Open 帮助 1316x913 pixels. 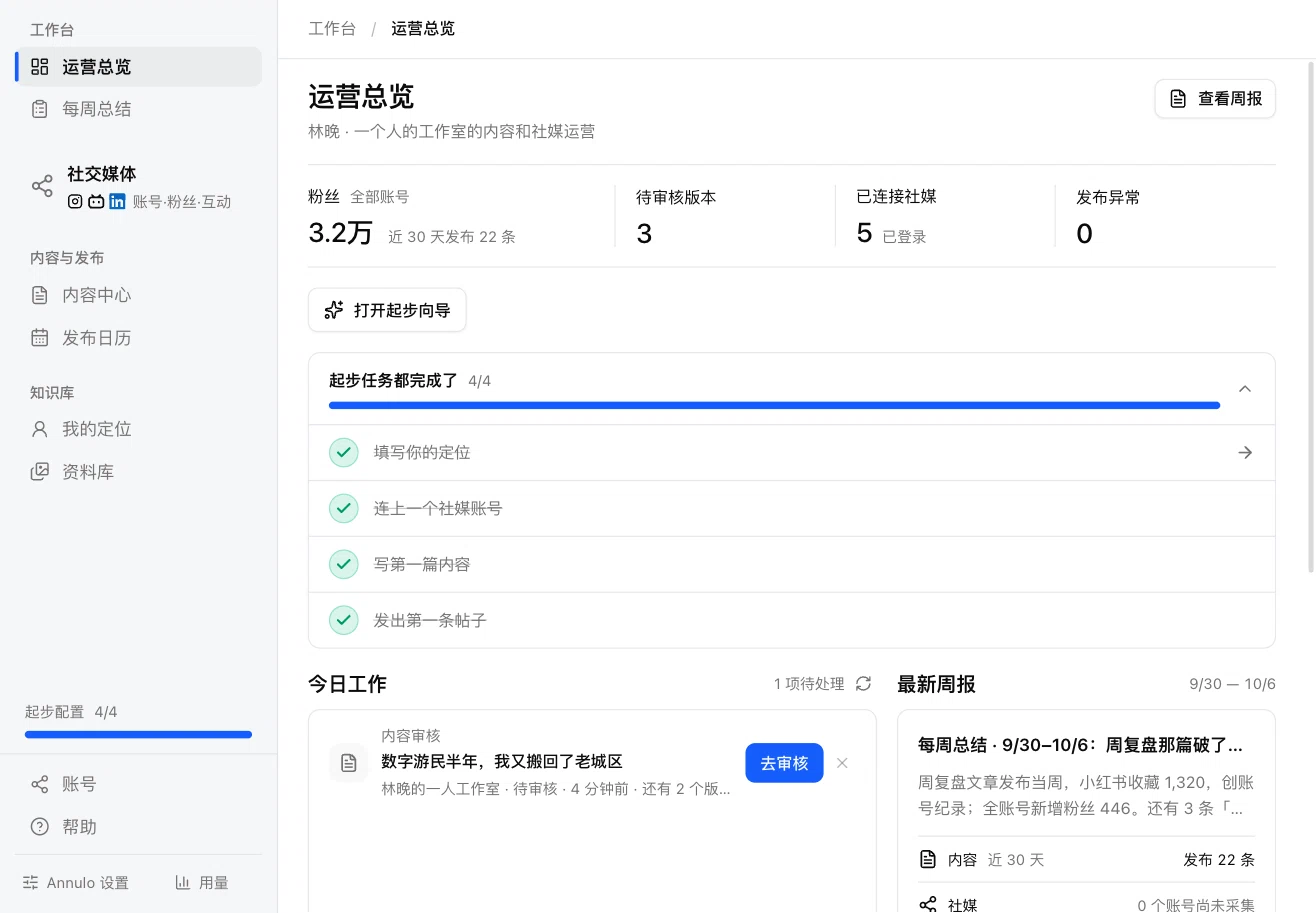139,827
